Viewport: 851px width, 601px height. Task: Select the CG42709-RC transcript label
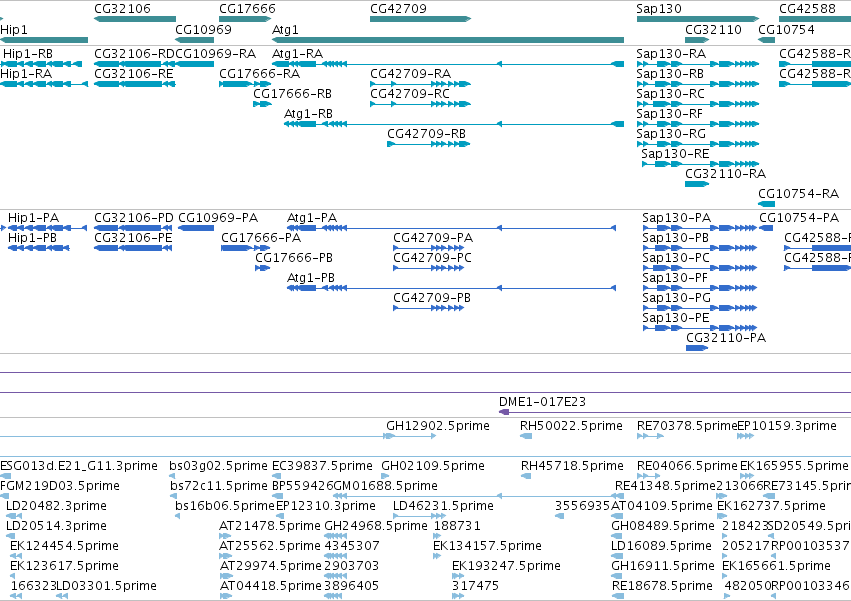tap(410, 94)
